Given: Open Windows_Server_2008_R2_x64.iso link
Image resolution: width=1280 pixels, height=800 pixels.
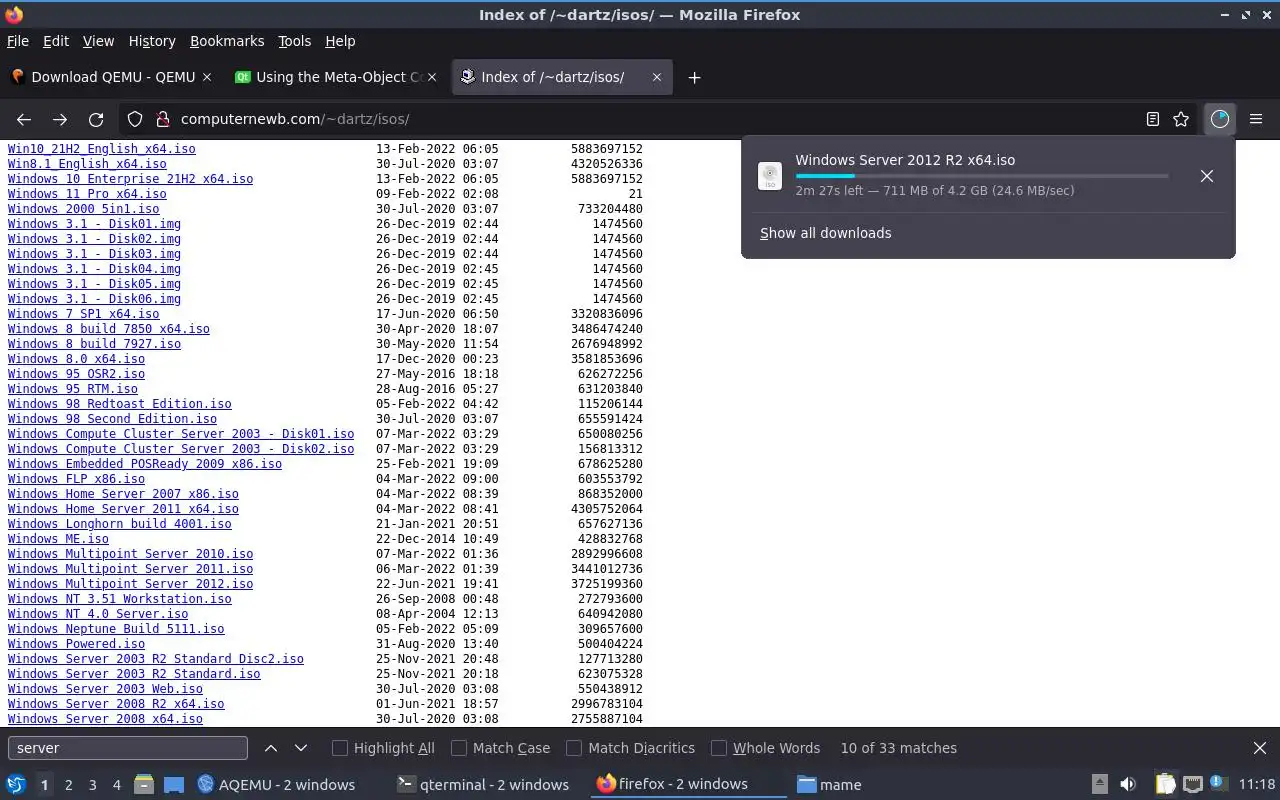Looking at the screenshot, I should 116,704.
